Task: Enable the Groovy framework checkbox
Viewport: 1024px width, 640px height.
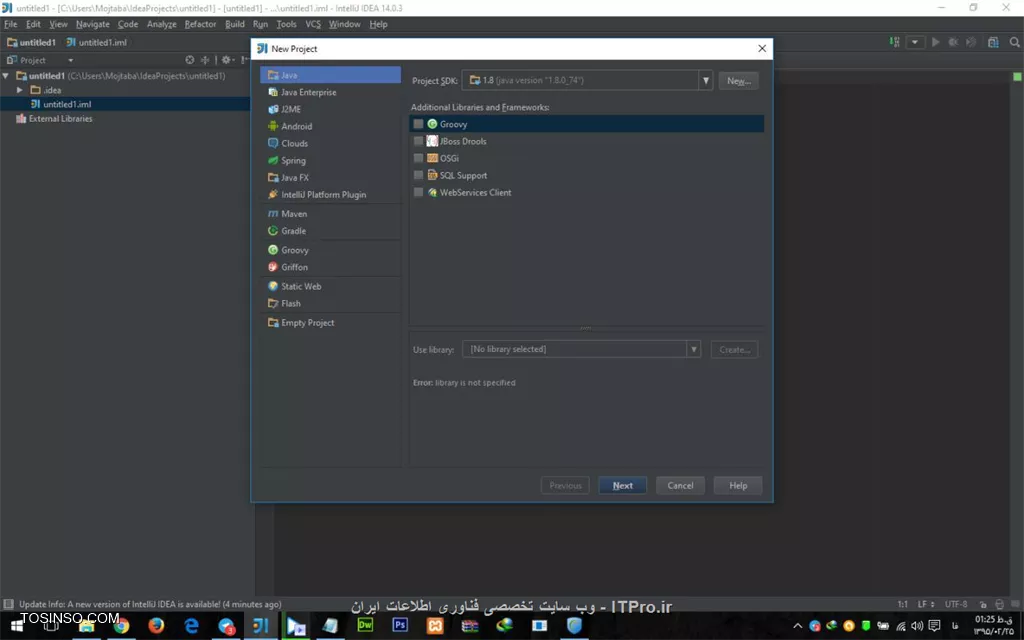Action: click(418, 124)
